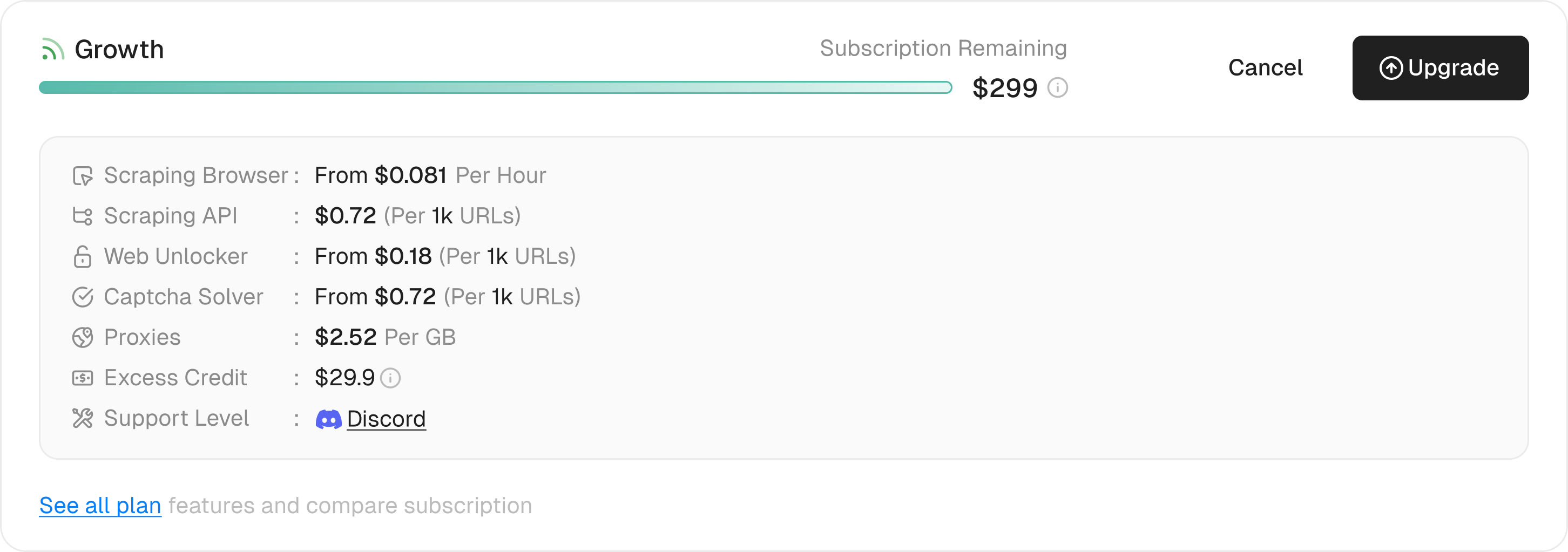The image size is (1568, 552).
Task: Open the Discord support link
Action: pyautogui.click(x=386, y=419)
